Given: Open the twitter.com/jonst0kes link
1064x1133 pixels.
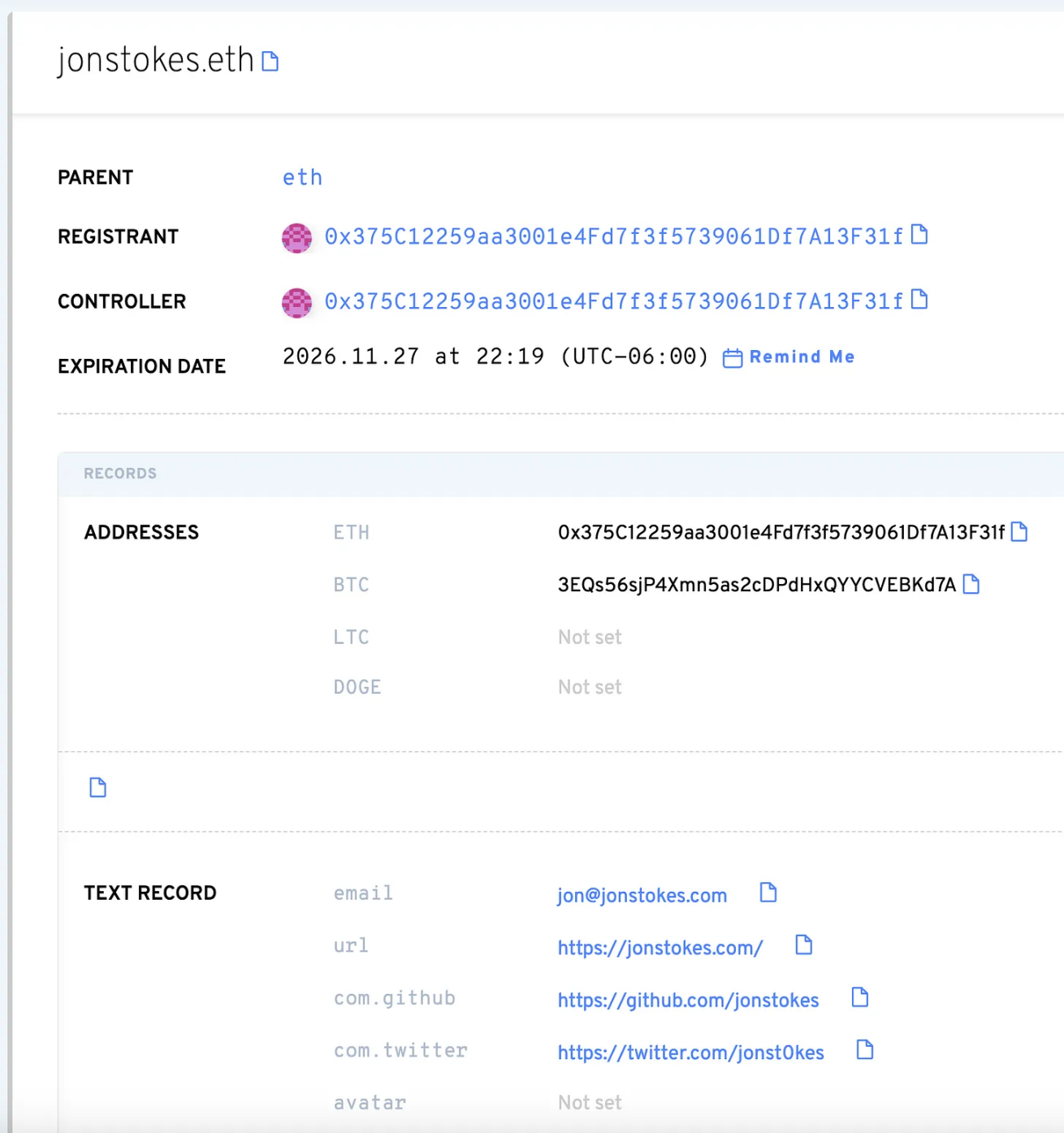Looking at the screenshot, I should click(690, 1053).
